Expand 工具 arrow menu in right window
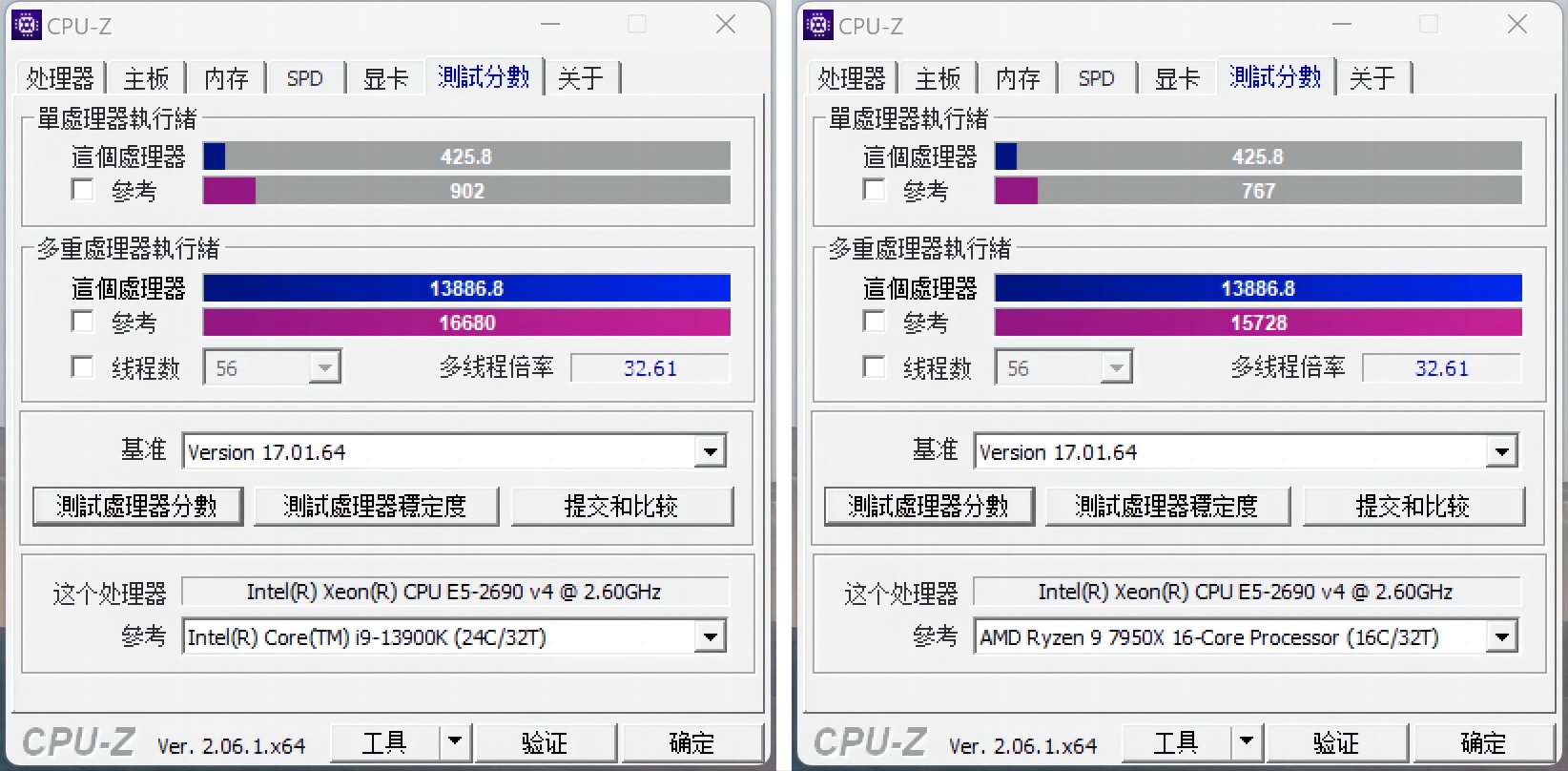The image size is (1568, 771). [x=1247, y=741]
